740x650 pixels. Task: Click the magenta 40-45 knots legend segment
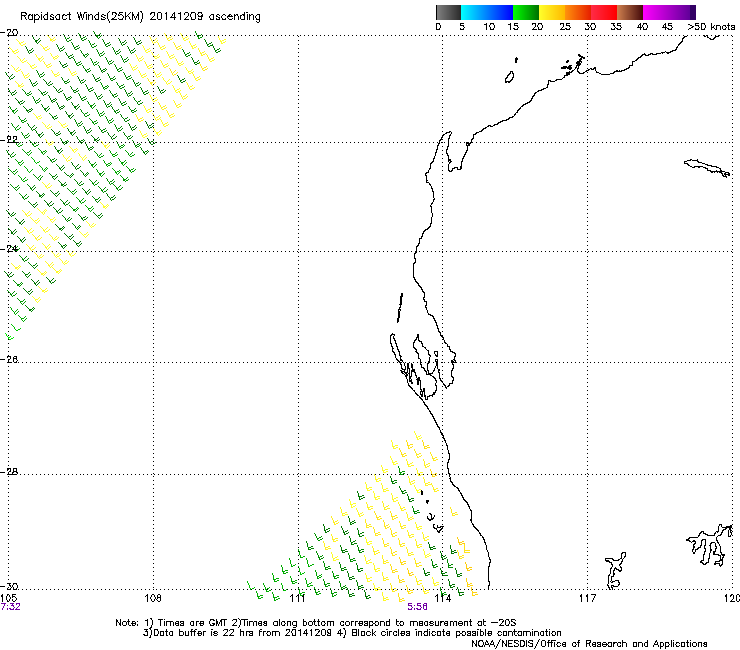[656, 12]
